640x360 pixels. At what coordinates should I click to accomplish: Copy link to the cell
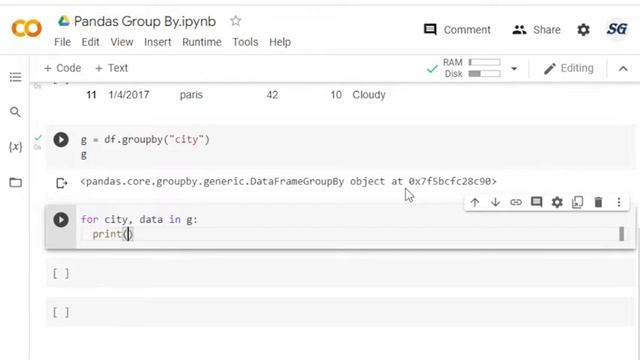coord(516,202)
